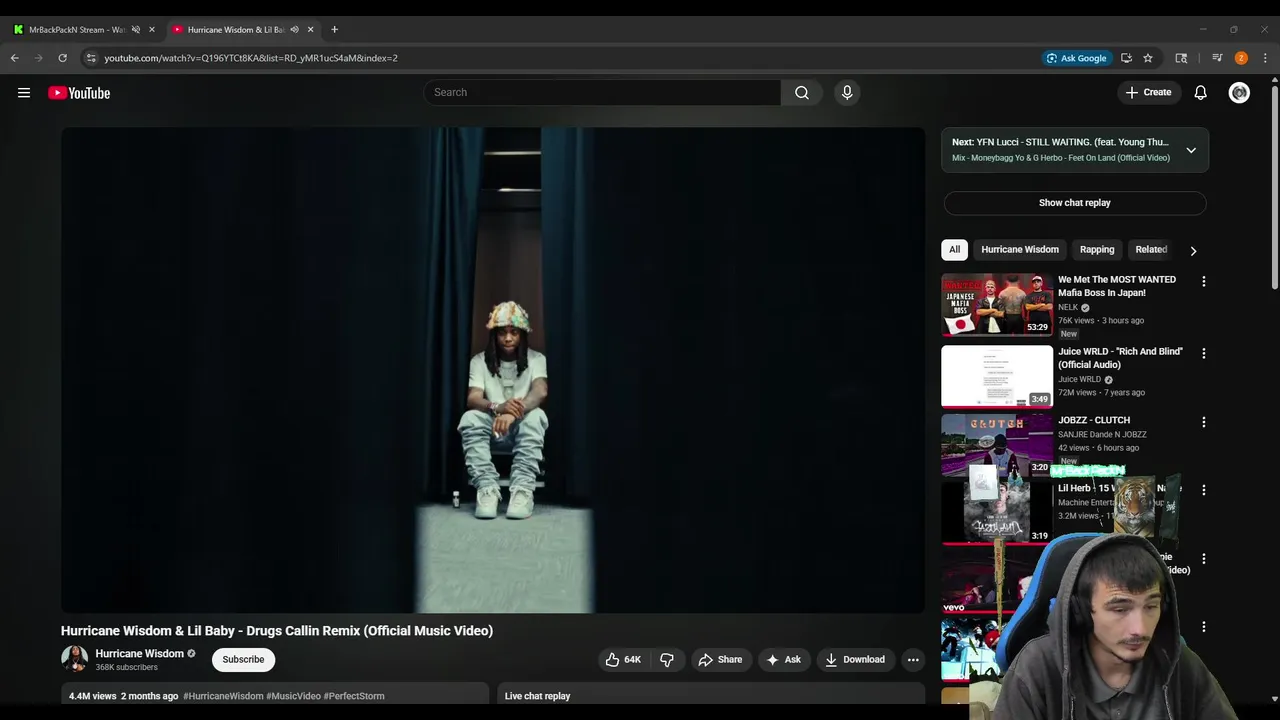This screenshot has height=720, width=1280.
Task: Open a new browser tab
Action: (335, 29)
